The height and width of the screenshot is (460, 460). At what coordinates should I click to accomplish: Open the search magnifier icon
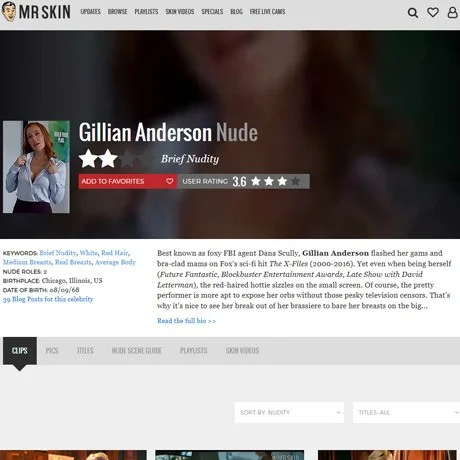point(413,13)
